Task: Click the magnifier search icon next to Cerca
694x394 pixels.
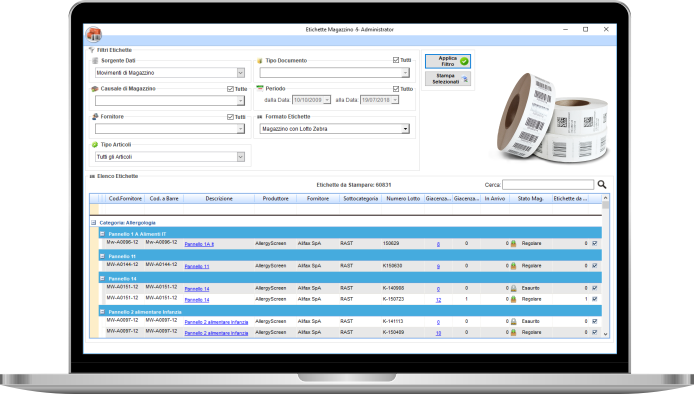Action: coord(601,184)
